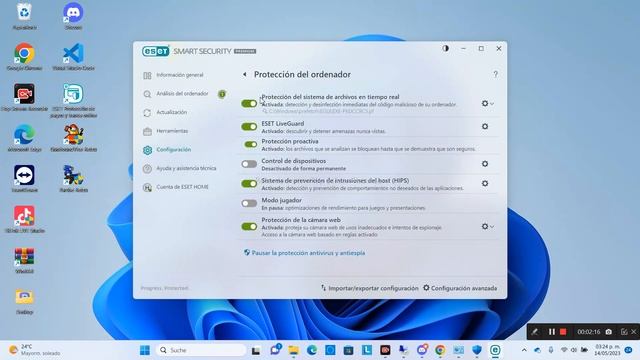The width and height of the screenshot is (640, 360).
Task: Open File Explorer from taskbar
Action: pos(293,350)
